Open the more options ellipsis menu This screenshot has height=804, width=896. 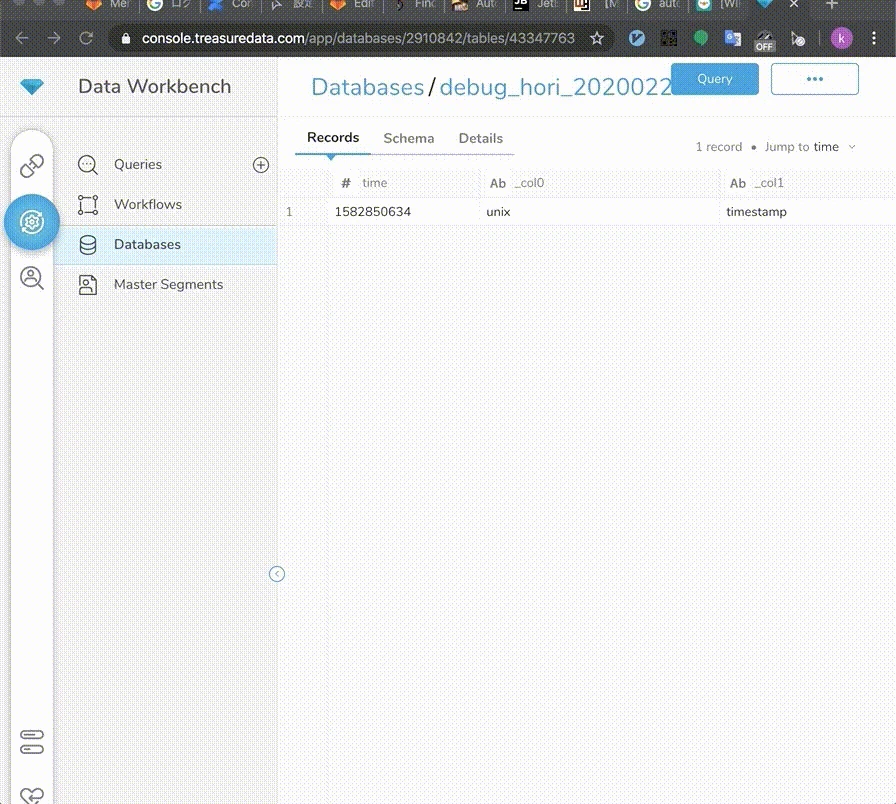(x=814, y=79)
